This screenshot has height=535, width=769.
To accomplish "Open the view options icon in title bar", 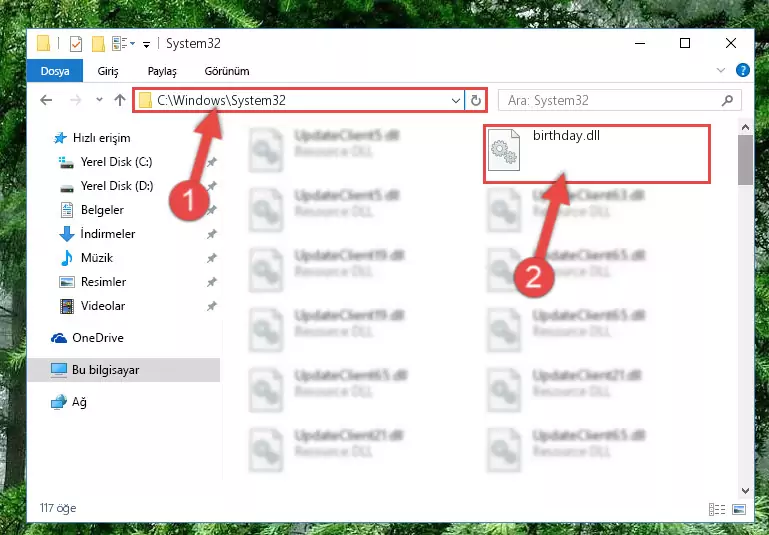I will [x=120, y=44].
